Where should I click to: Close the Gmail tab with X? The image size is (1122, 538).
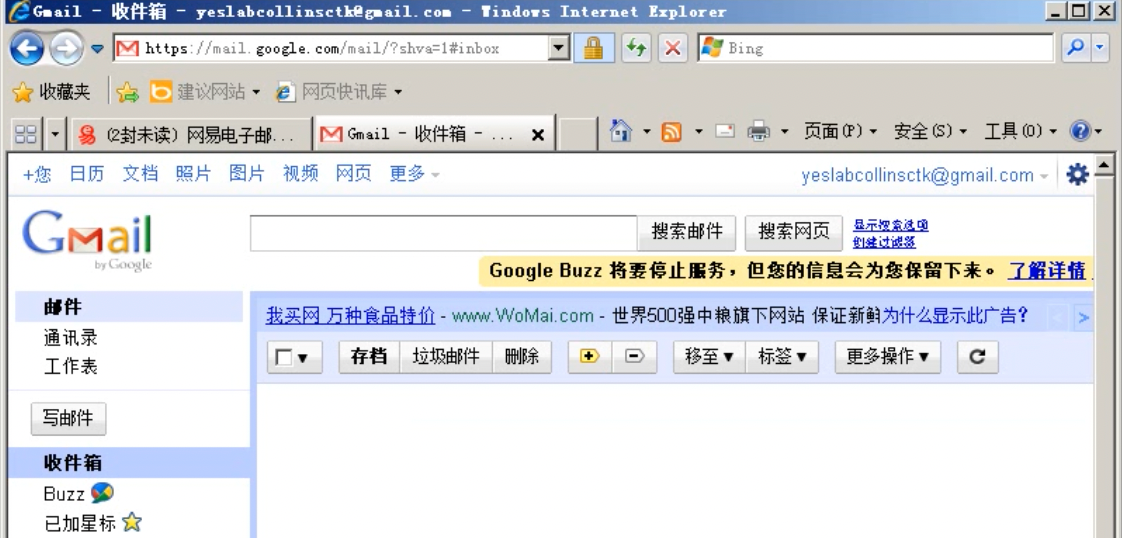[538, 134]
